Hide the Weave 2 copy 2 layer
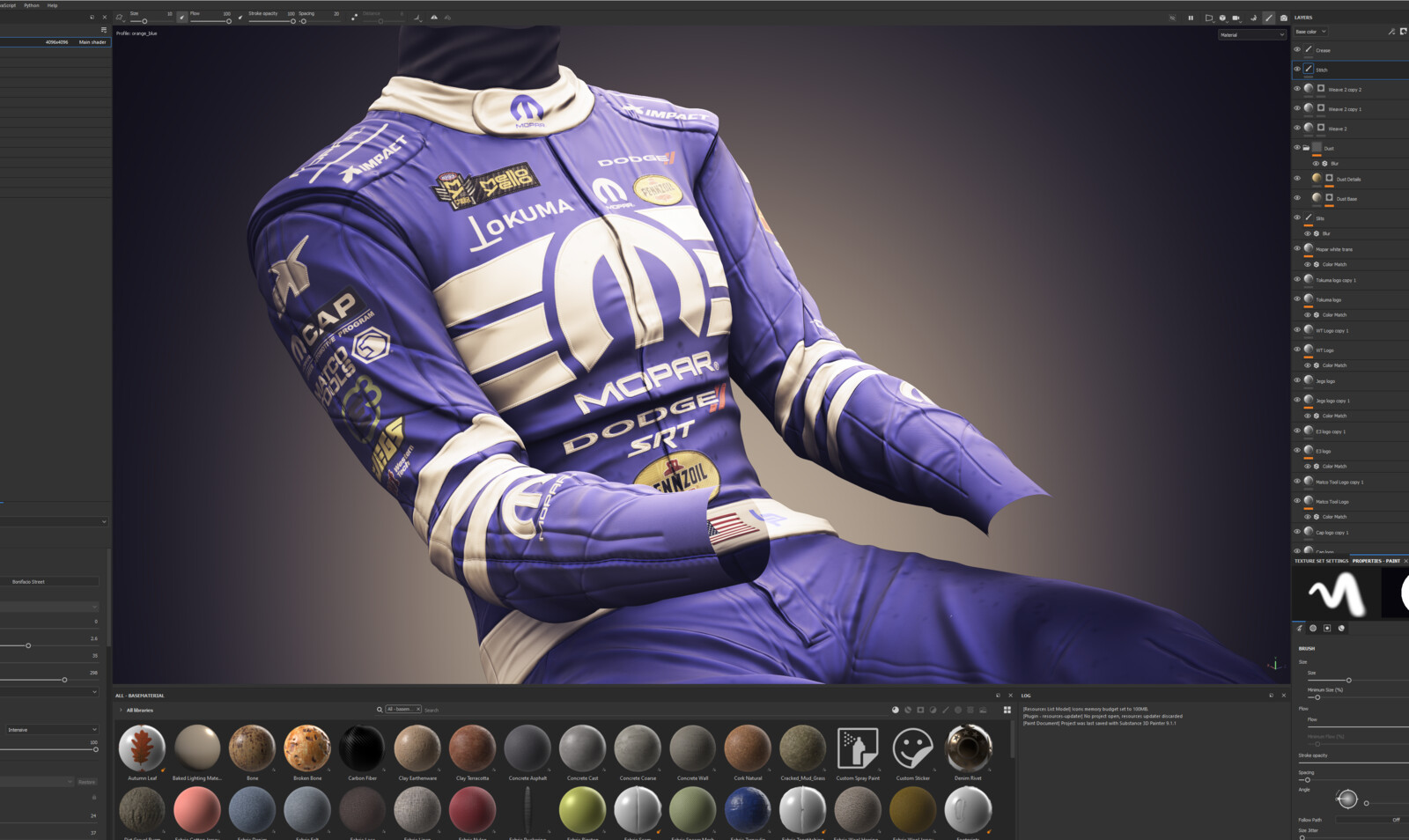This screenshot has height=840, width=1409. coord(1297,89)
